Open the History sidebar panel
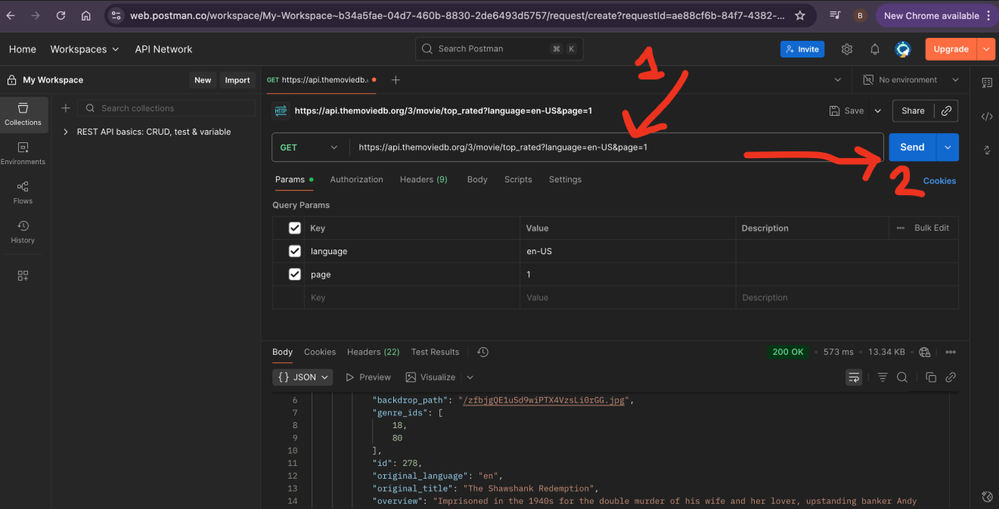 tap(22, 232)
